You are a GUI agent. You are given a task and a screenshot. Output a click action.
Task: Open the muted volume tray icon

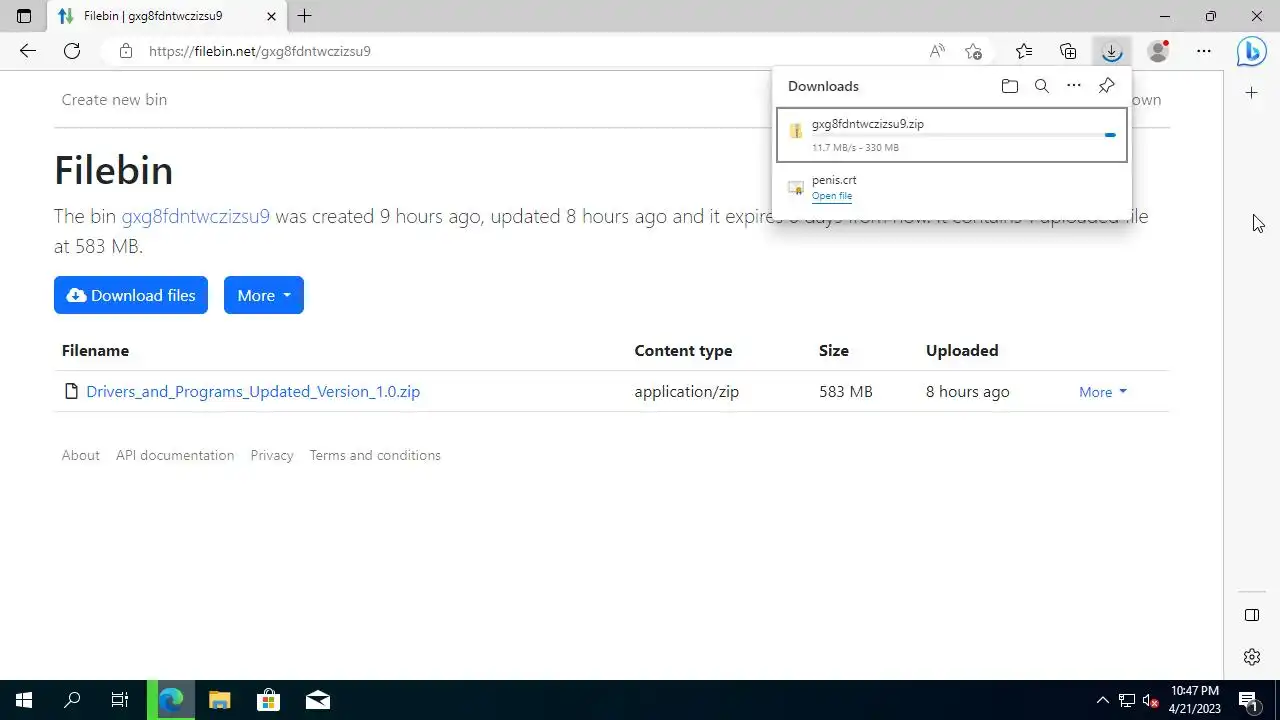pyautogui.click(x=1152, y=700)
